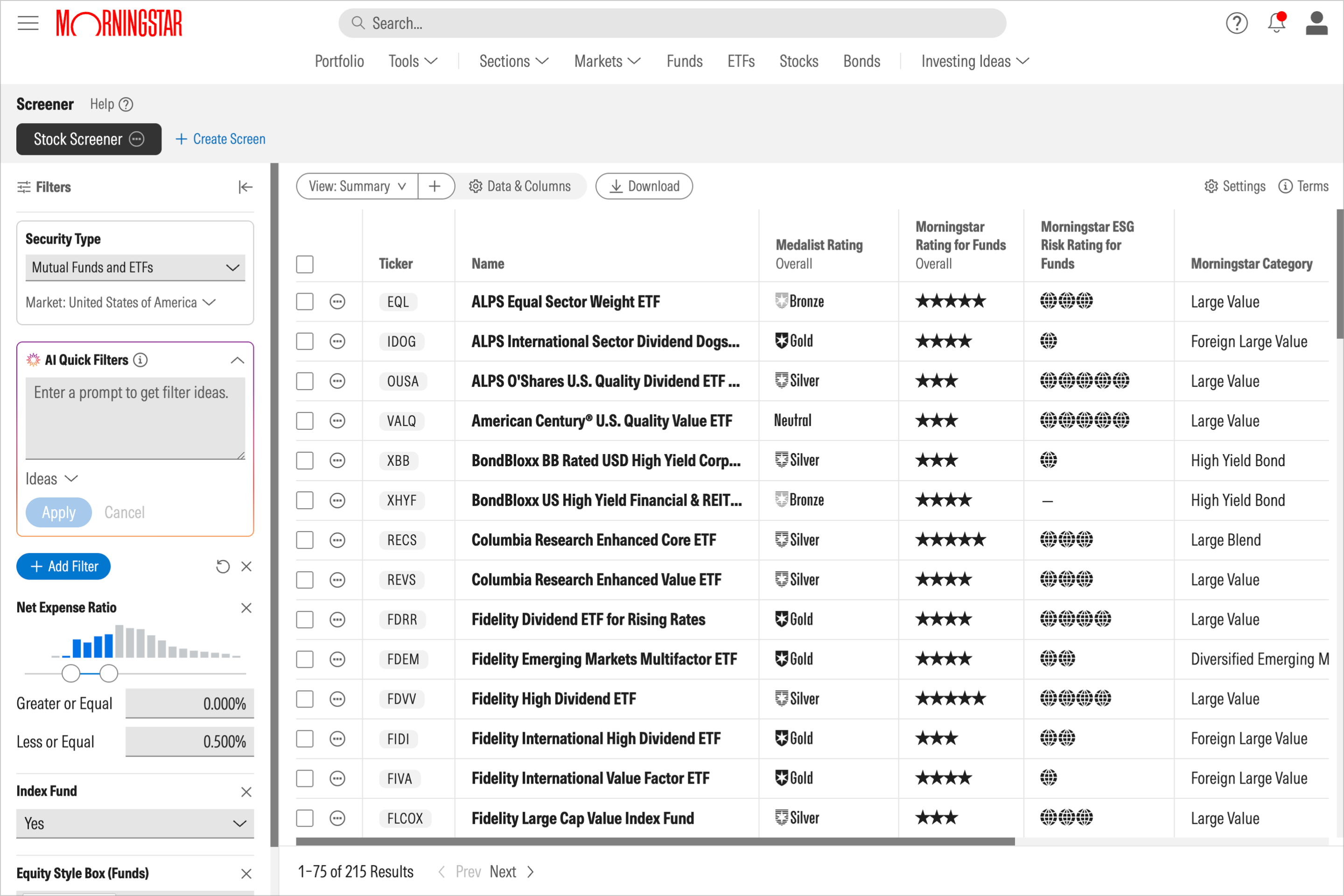Check the IDOG row checkbox

[305, 341]
